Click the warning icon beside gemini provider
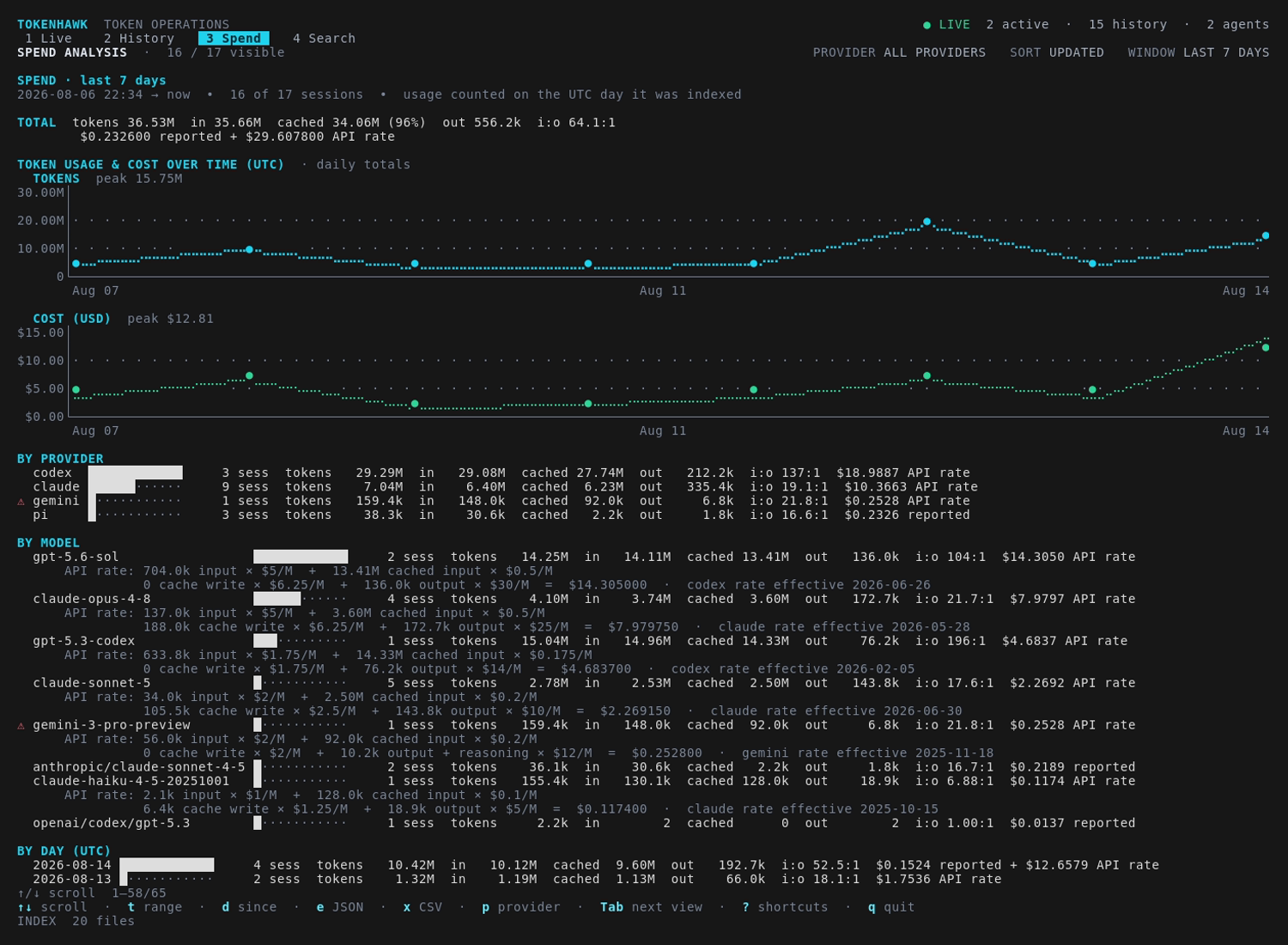Image resolution: width=1288 pixels, height=945 pixels. [21, 502]
